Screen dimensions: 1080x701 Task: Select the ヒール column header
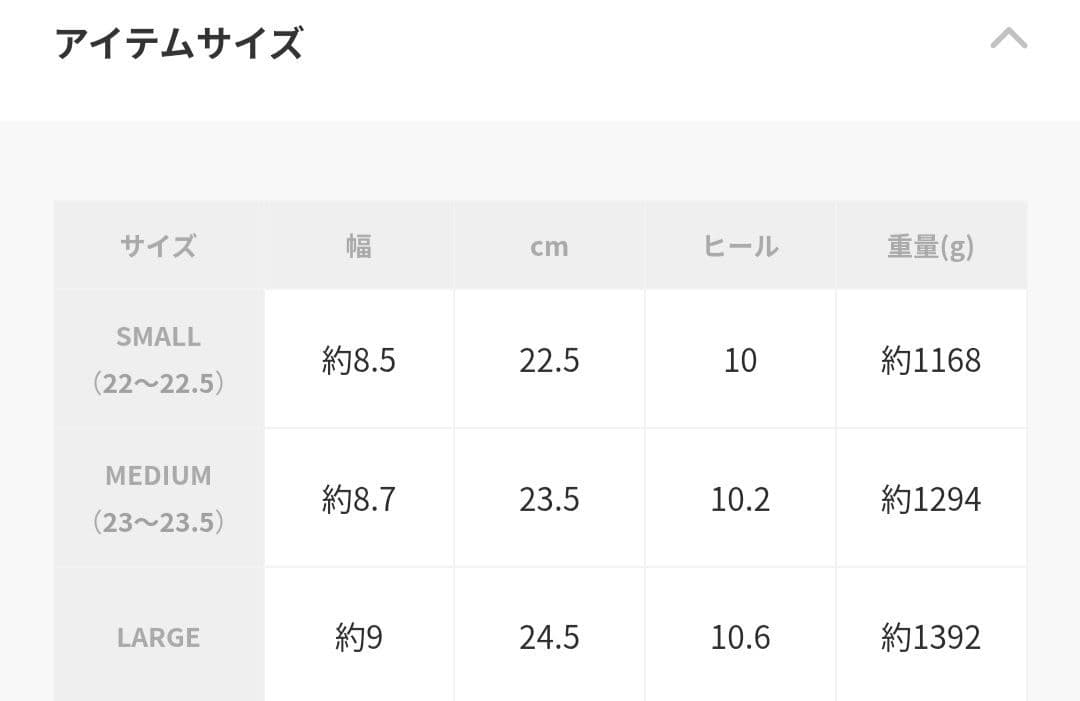pos(740,246)
